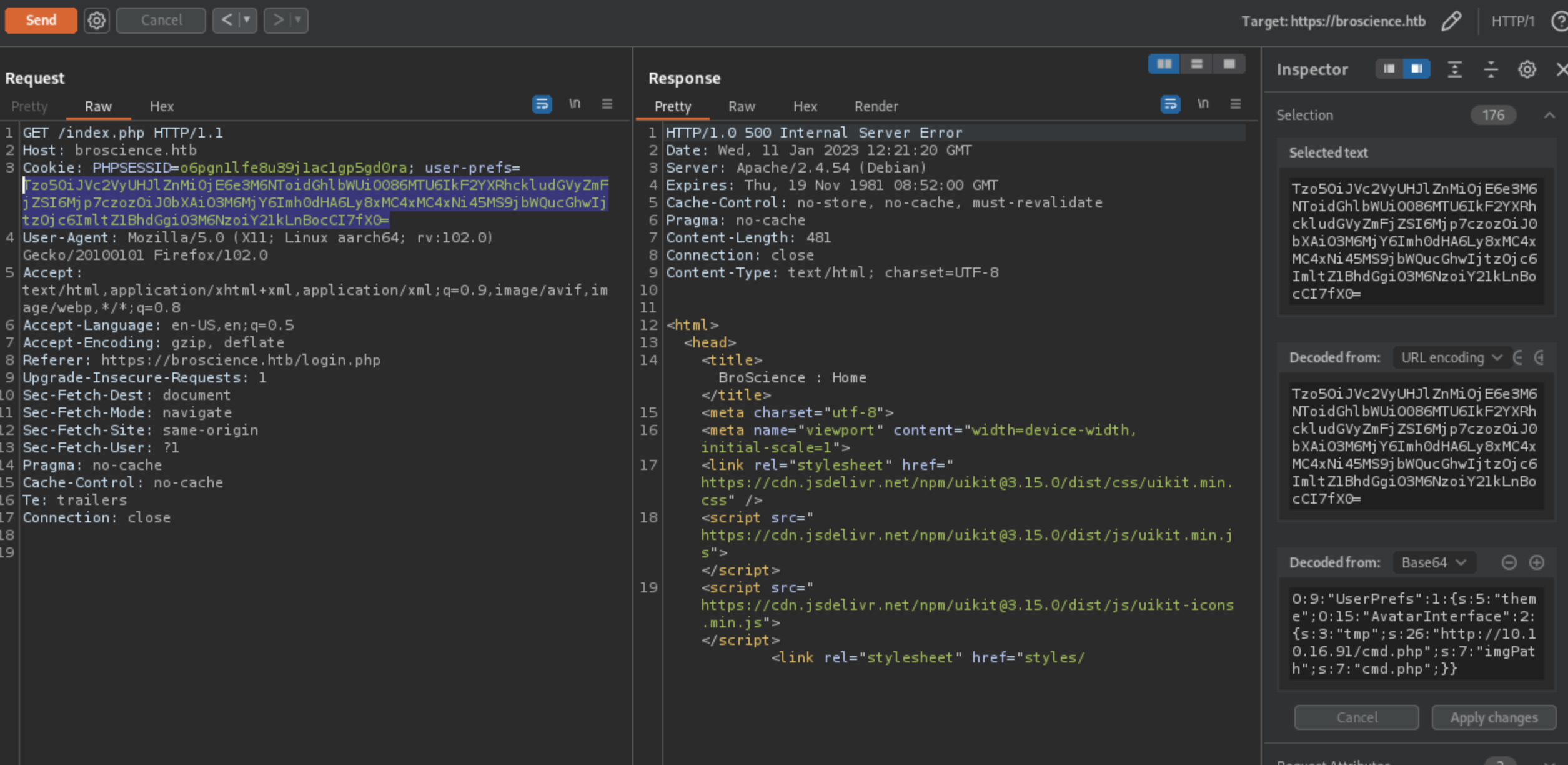The width and height of the screenshot is (1568, 765).
Task: Toggle request non-printable \n characters
Action: pyautogui.click(x=574, y=104)
